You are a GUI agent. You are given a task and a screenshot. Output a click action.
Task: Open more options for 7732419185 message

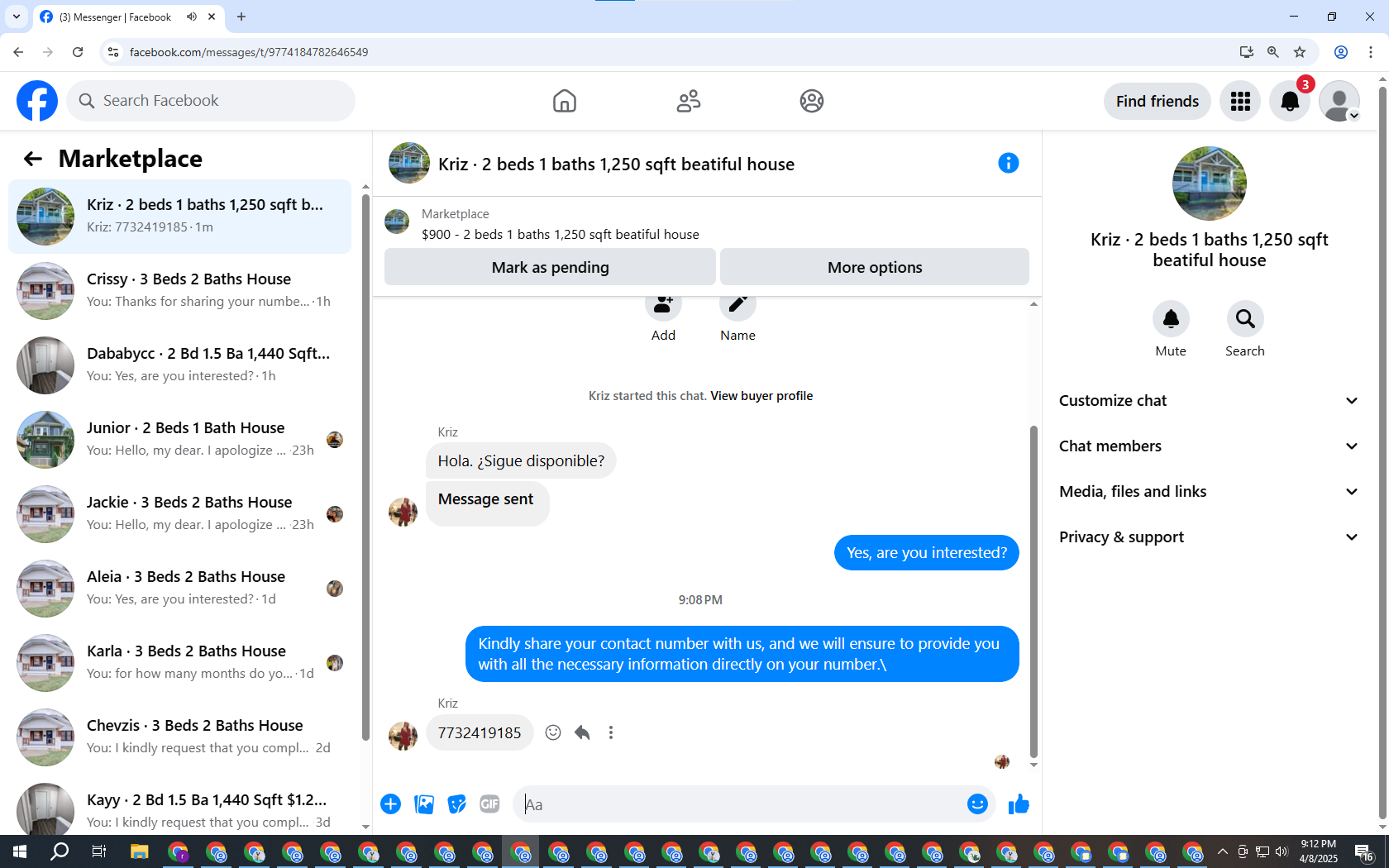tap(611, 732)
